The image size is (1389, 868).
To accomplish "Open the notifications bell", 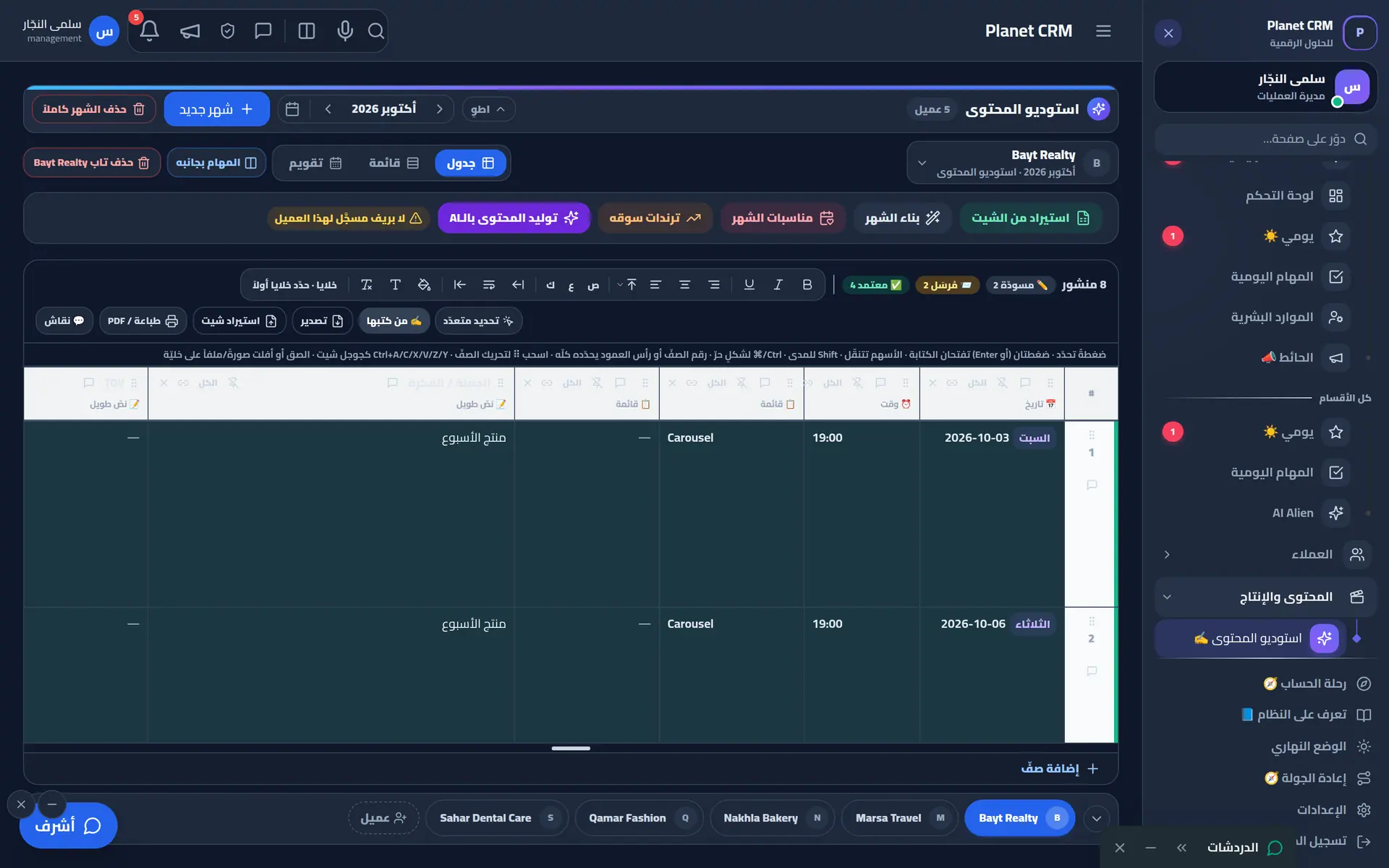I will [x=149, y=30].
